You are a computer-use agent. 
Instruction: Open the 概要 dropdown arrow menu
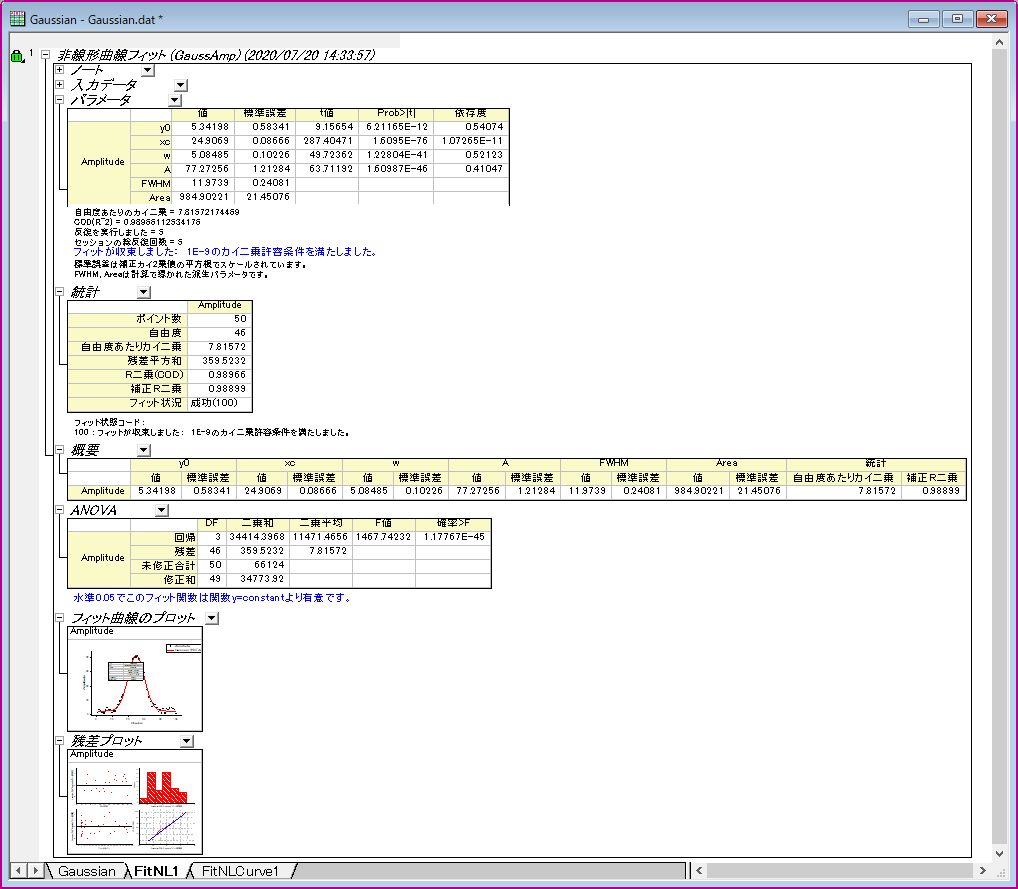point(144,450)
